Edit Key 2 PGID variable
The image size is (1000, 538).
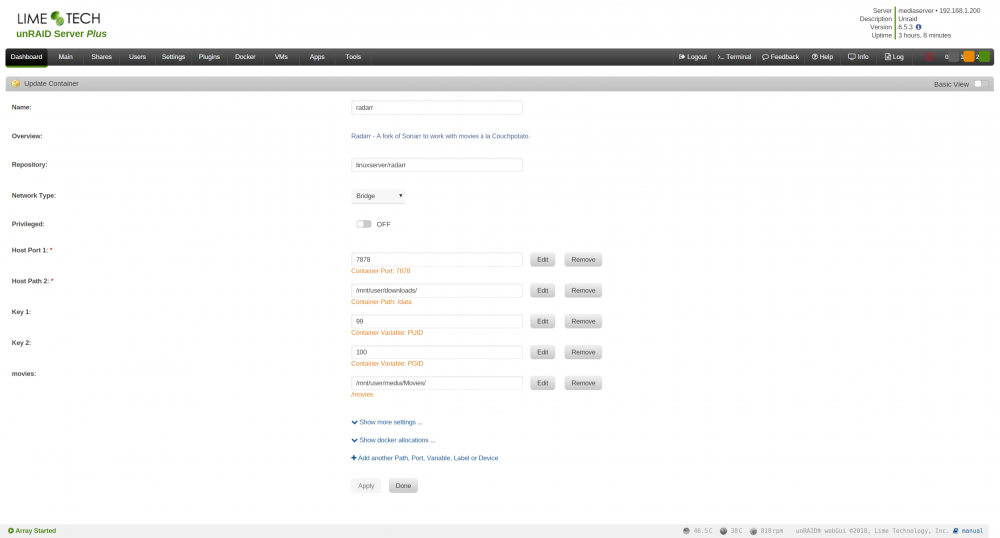(x=543, y=352)
